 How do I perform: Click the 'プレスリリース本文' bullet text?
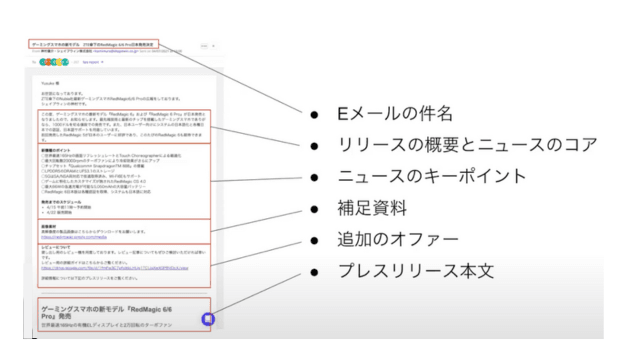click(x=416, y=271)
